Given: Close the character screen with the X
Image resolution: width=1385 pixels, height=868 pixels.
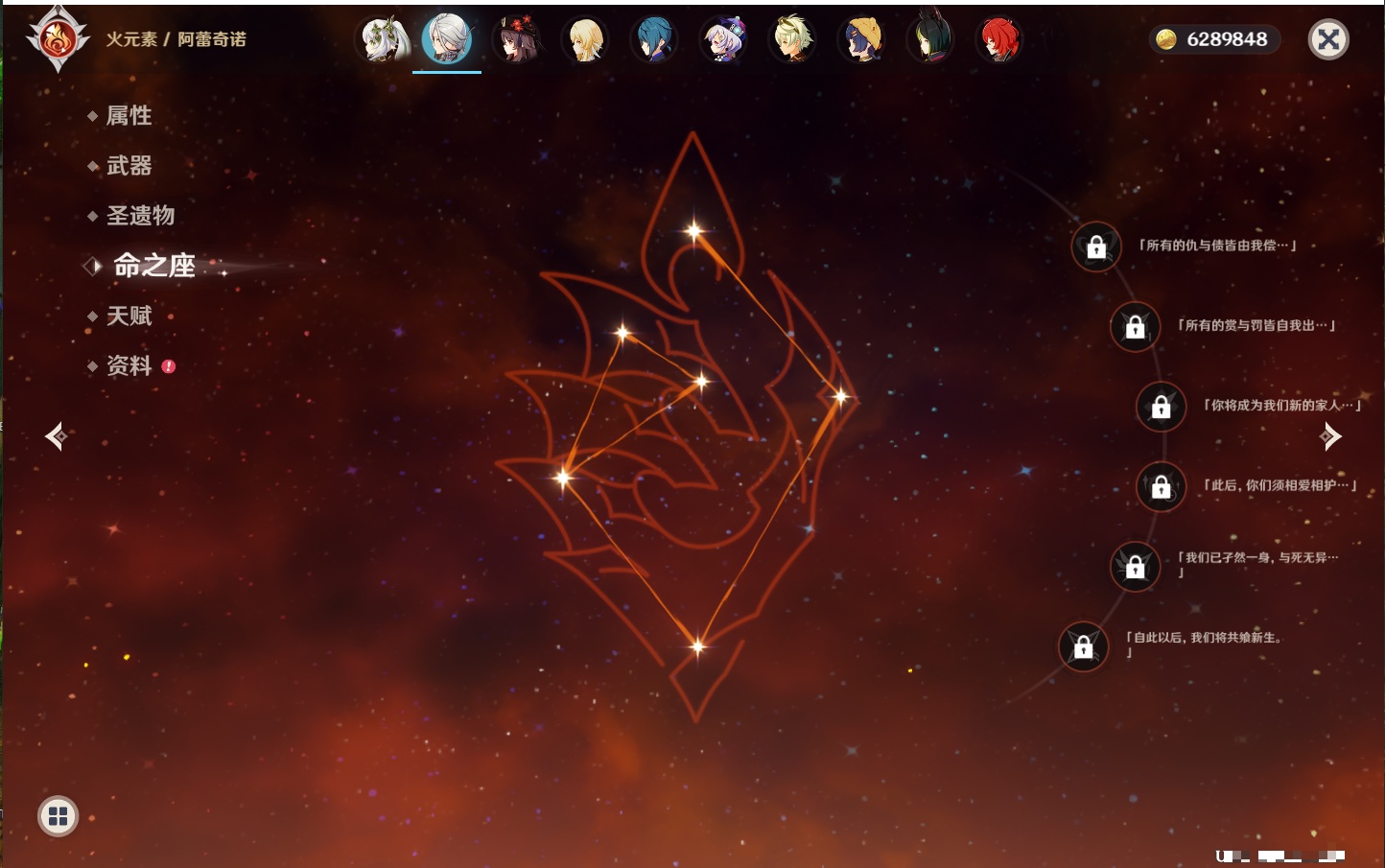Looking at the screenshot, I should [x=1328, y=39].
